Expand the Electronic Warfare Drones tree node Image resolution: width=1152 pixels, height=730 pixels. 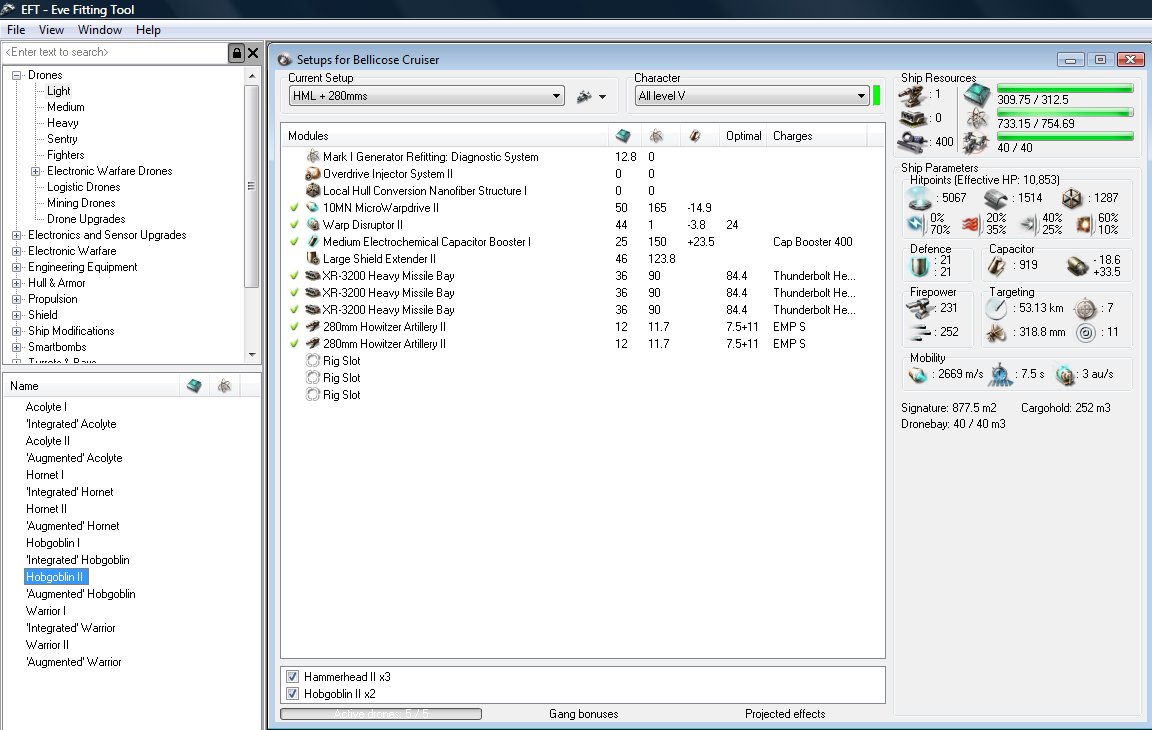coord(35,171)
